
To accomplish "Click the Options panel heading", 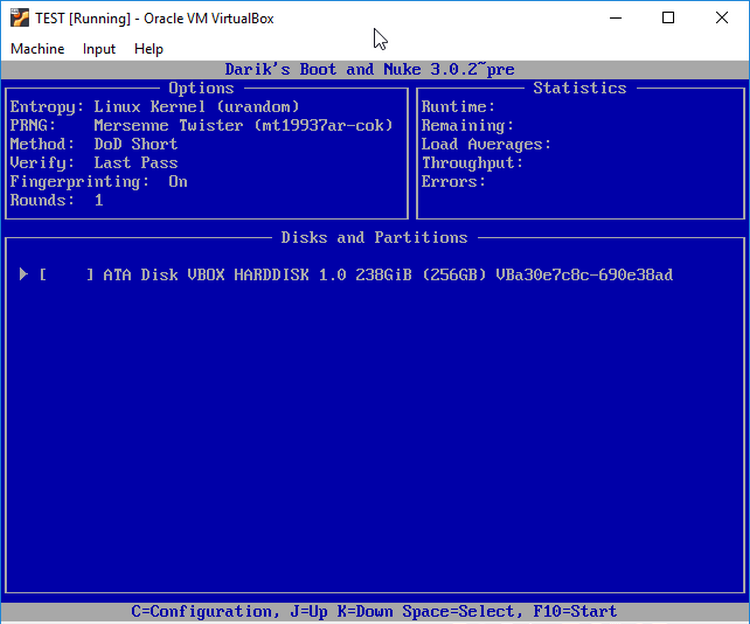I will tap(201, 88).
